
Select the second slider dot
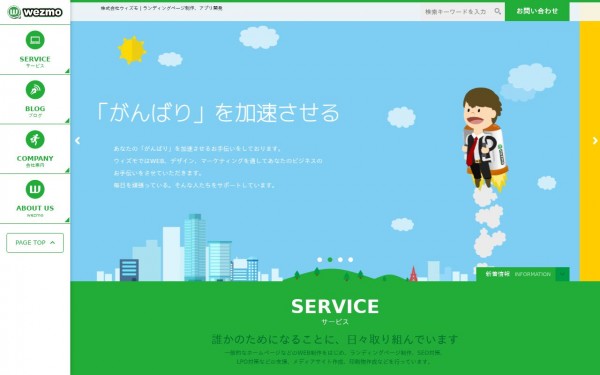tap(330, 259)
